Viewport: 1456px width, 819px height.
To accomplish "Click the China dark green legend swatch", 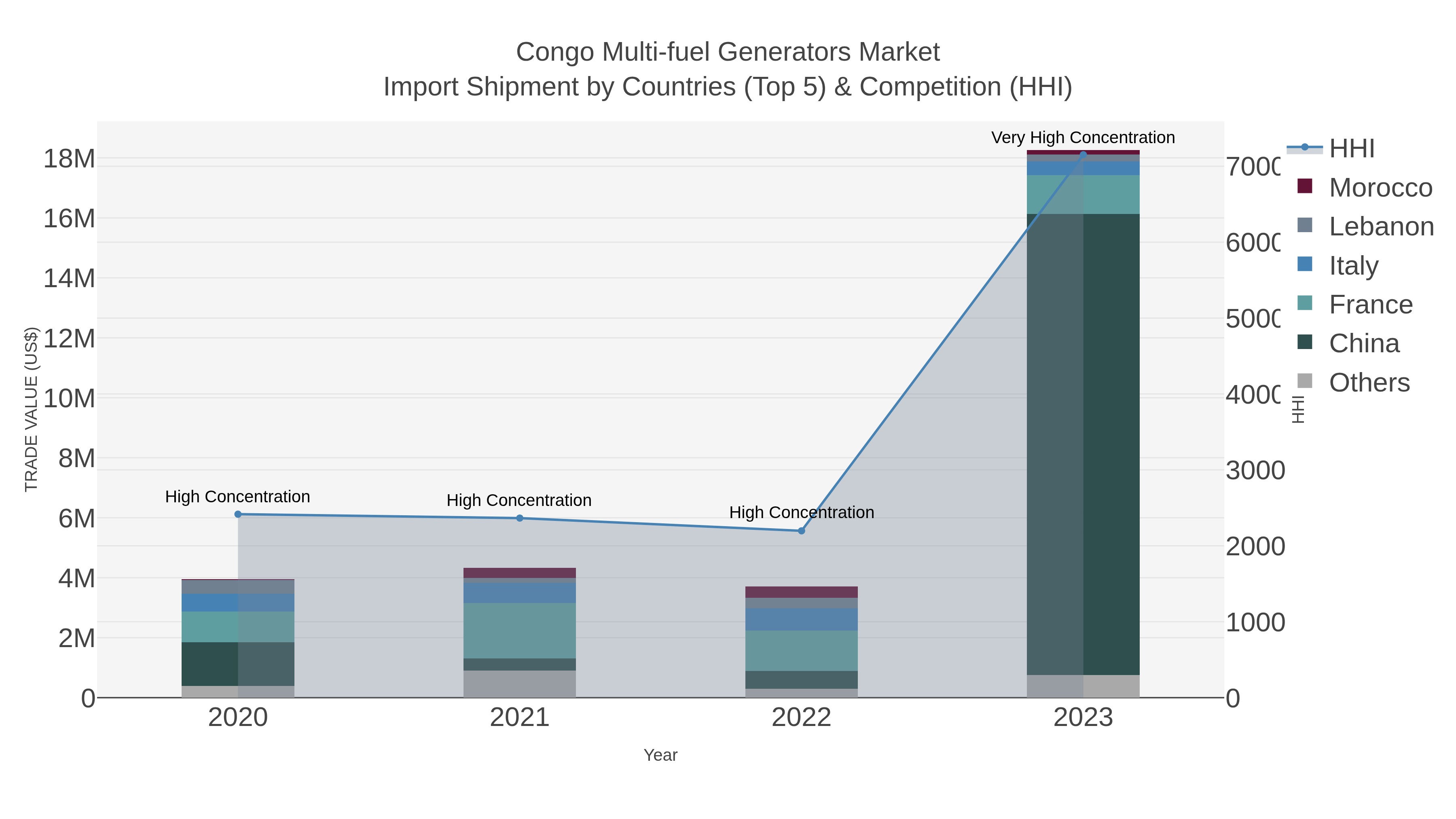I will (1304, 342).
